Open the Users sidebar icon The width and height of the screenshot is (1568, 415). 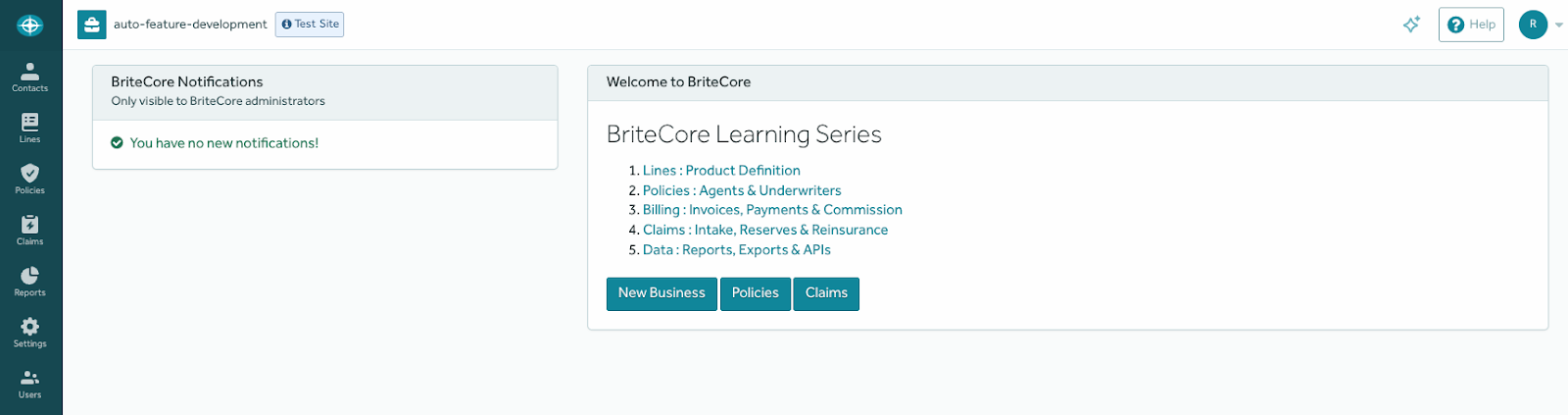pos(30,384)
